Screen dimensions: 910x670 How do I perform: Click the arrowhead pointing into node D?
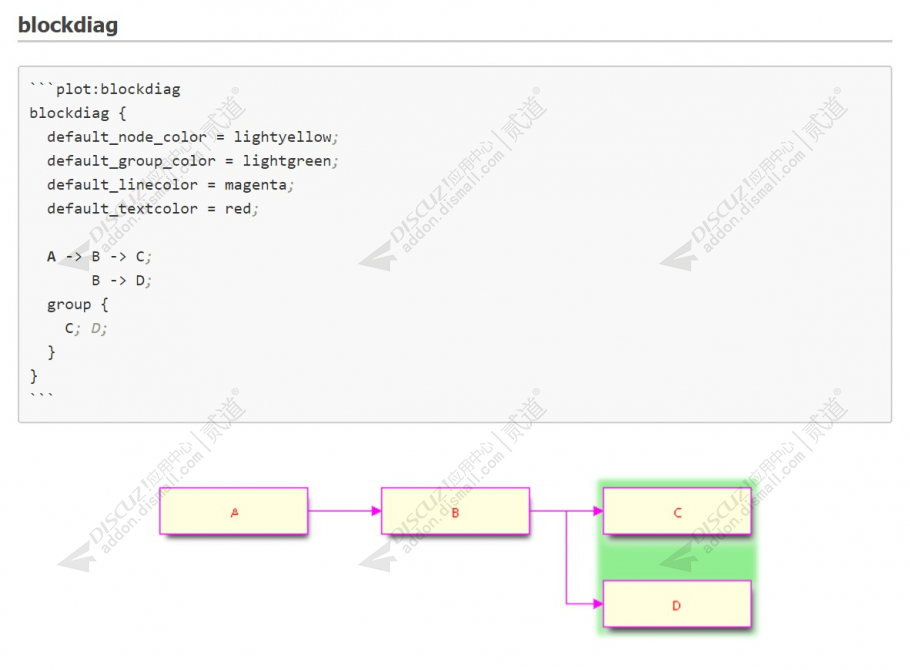tap(598, 604)
